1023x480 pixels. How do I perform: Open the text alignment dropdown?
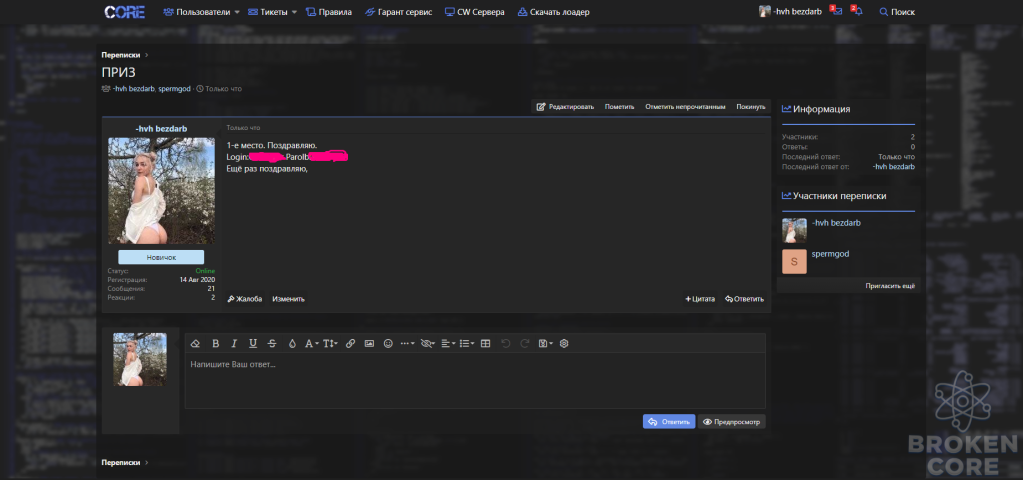pos(448,344)
